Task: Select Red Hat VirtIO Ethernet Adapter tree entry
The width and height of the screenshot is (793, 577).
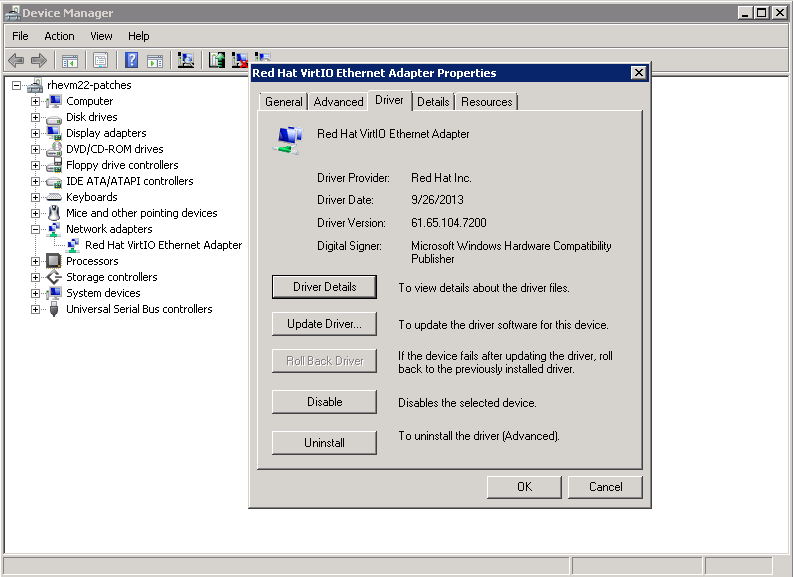Action: pos(163,245)
